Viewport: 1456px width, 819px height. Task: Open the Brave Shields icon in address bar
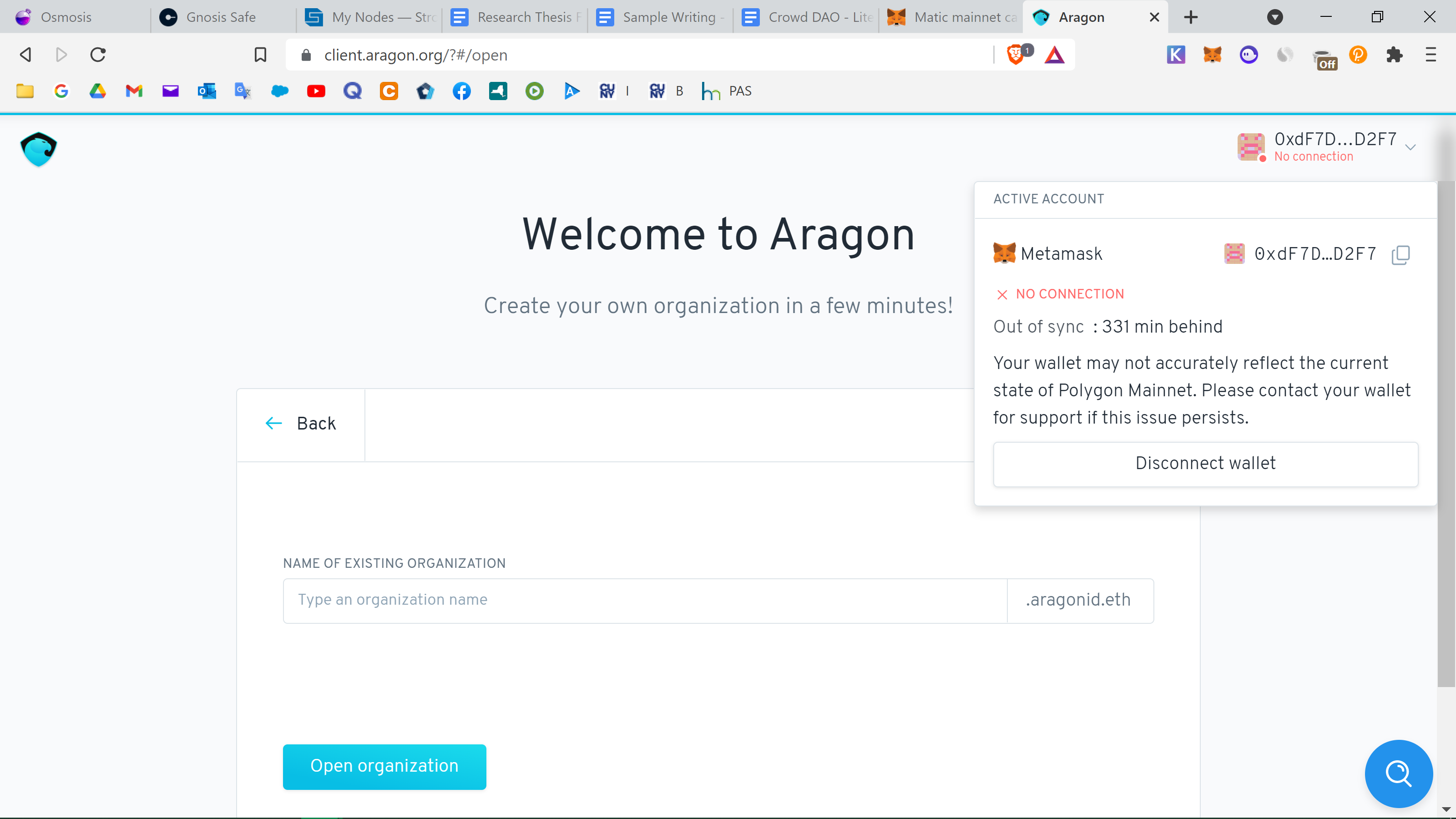(1016, 54)
